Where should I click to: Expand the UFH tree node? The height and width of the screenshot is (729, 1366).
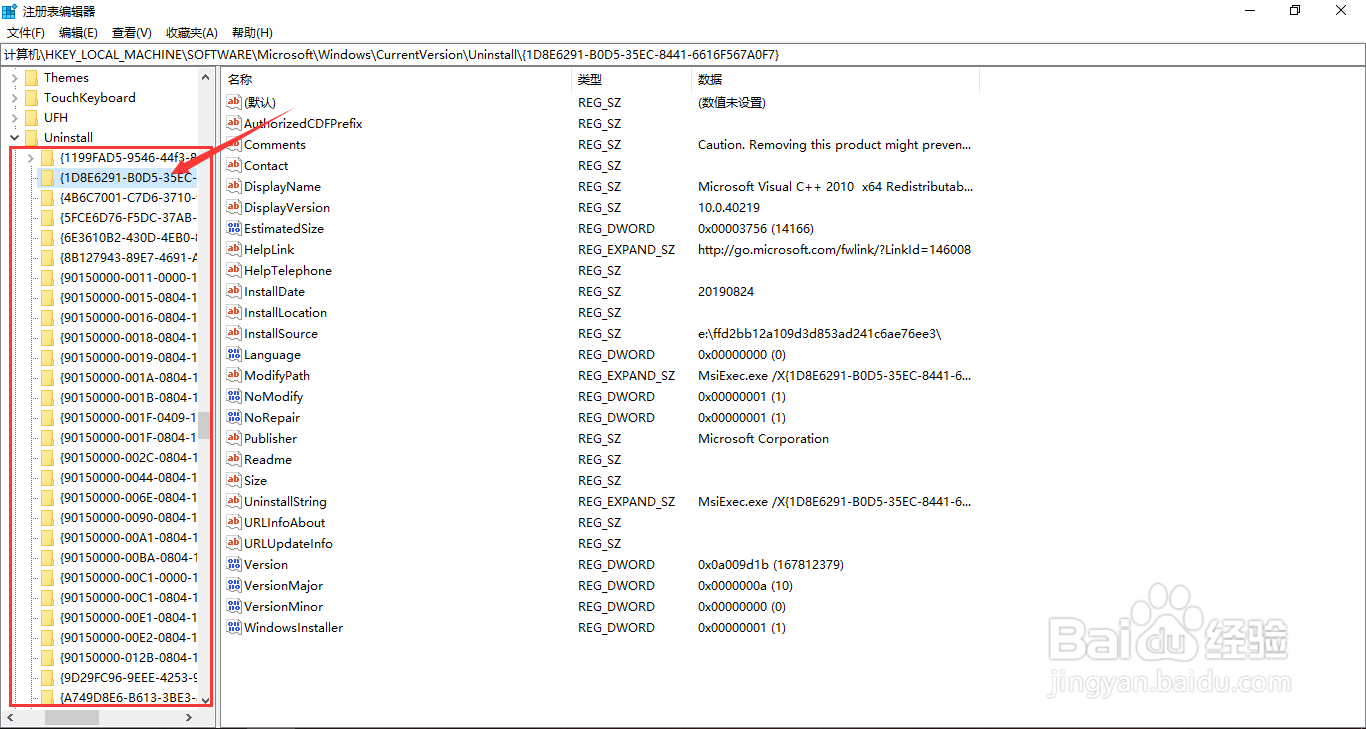[x=14, y=117]
